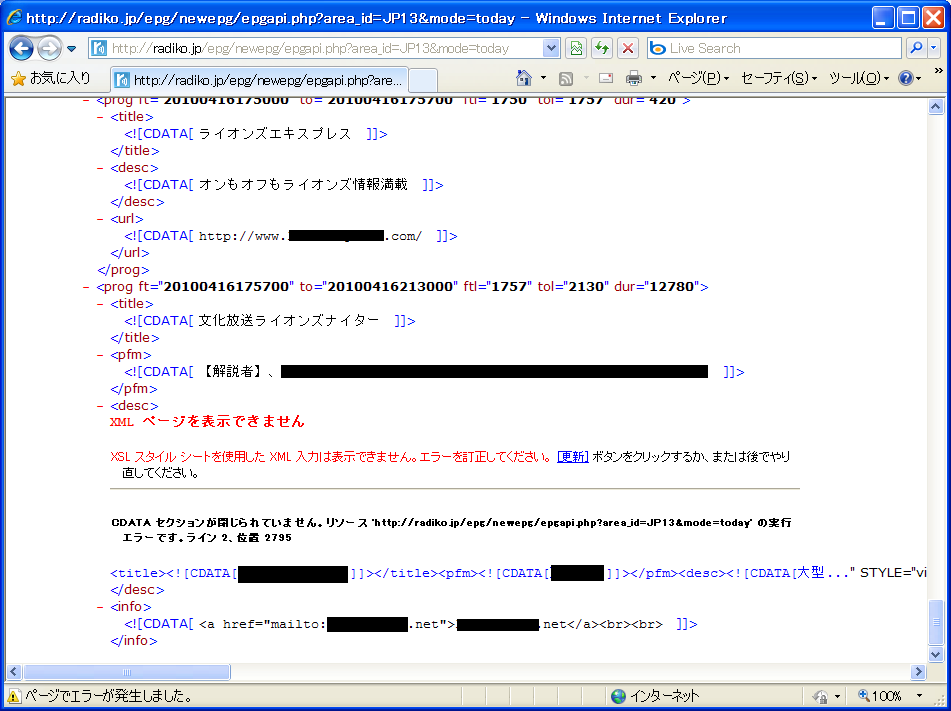The height and width of the screenshot is (711, 951).
Task: Click the browser Forward arrow button
Action: click(50, 48)
